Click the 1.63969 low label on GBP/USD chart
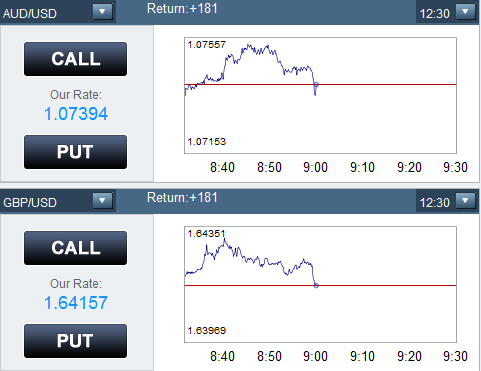Viewport: 481px width, 371px height. 207,331
